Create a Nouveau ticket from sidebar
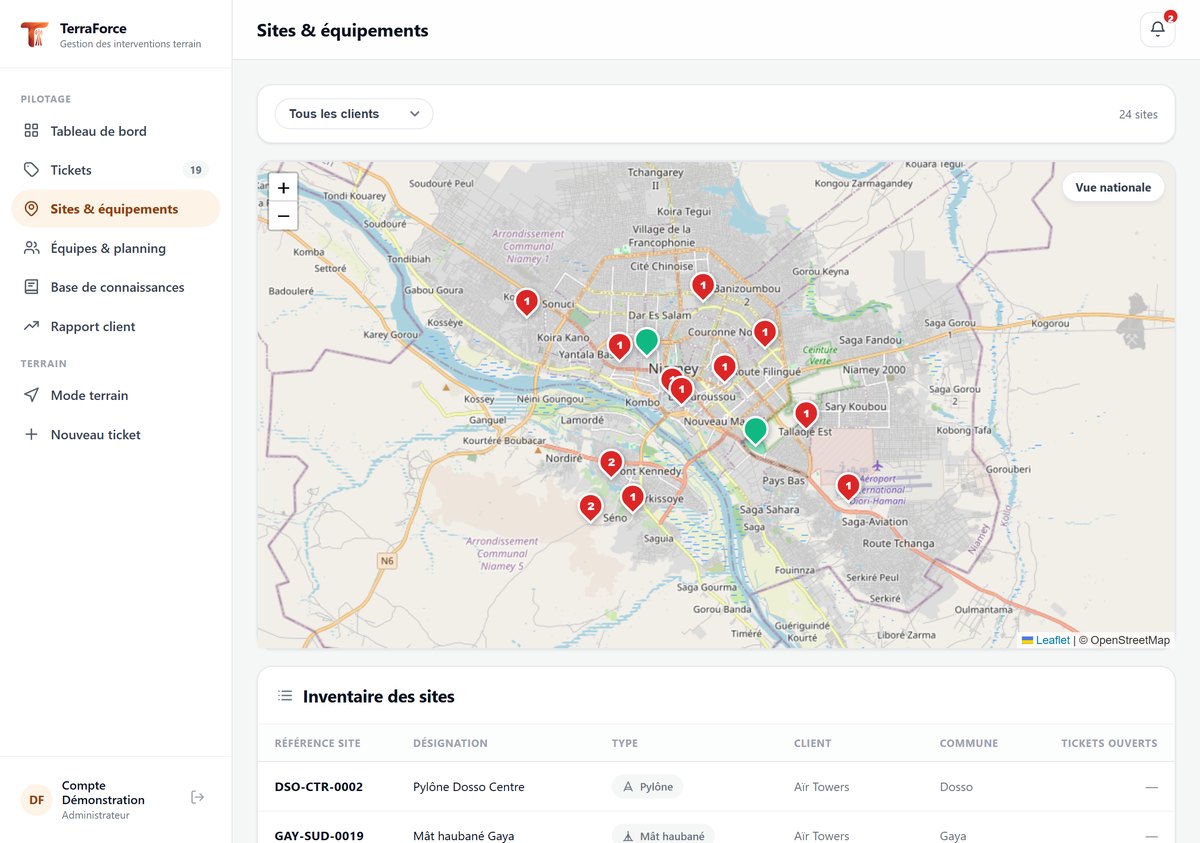The width and height of the screenshot is (1200, 843). coord(115,434)
